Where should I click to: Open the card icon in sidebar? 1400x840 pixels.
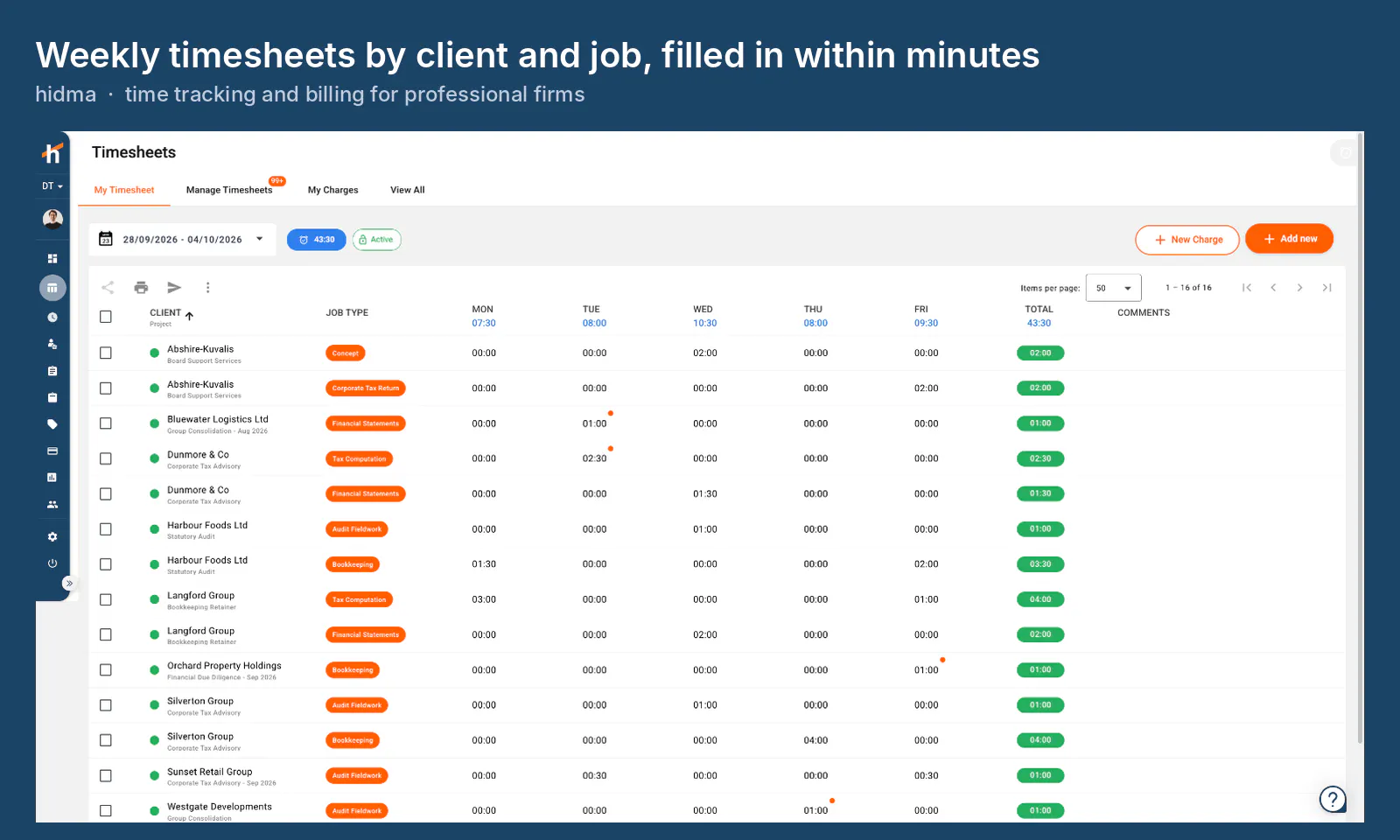point(52,451)
